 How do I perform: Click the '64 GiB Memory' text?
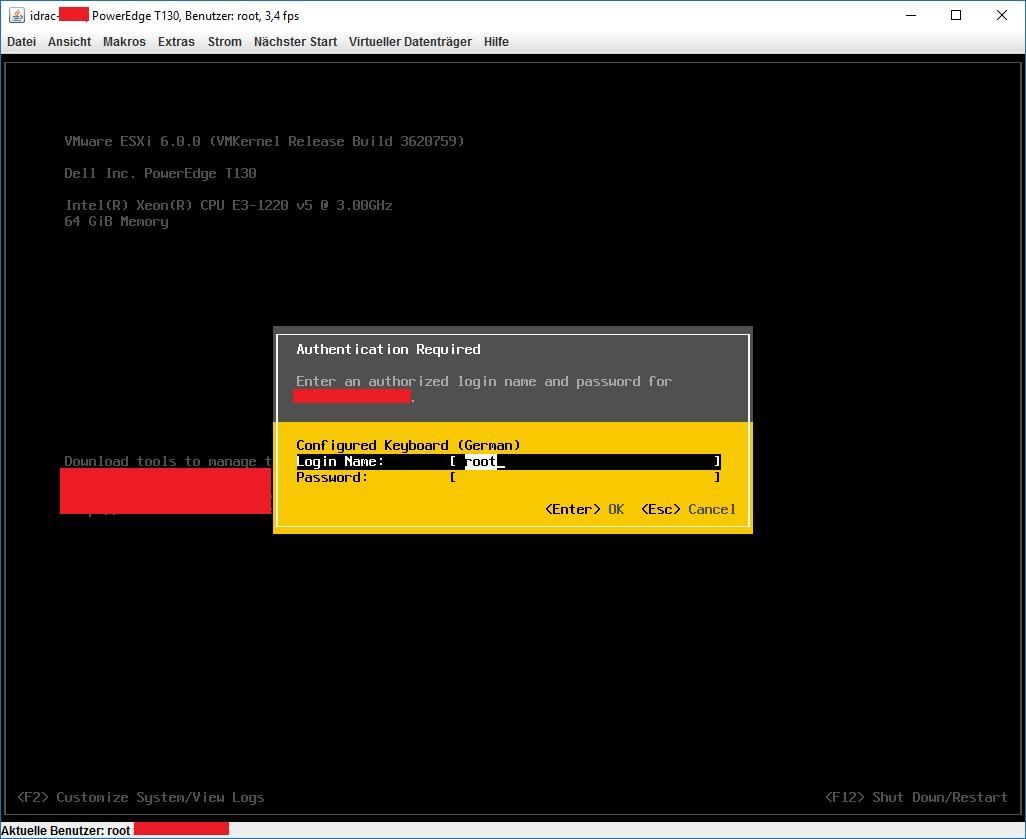[116, 222]
